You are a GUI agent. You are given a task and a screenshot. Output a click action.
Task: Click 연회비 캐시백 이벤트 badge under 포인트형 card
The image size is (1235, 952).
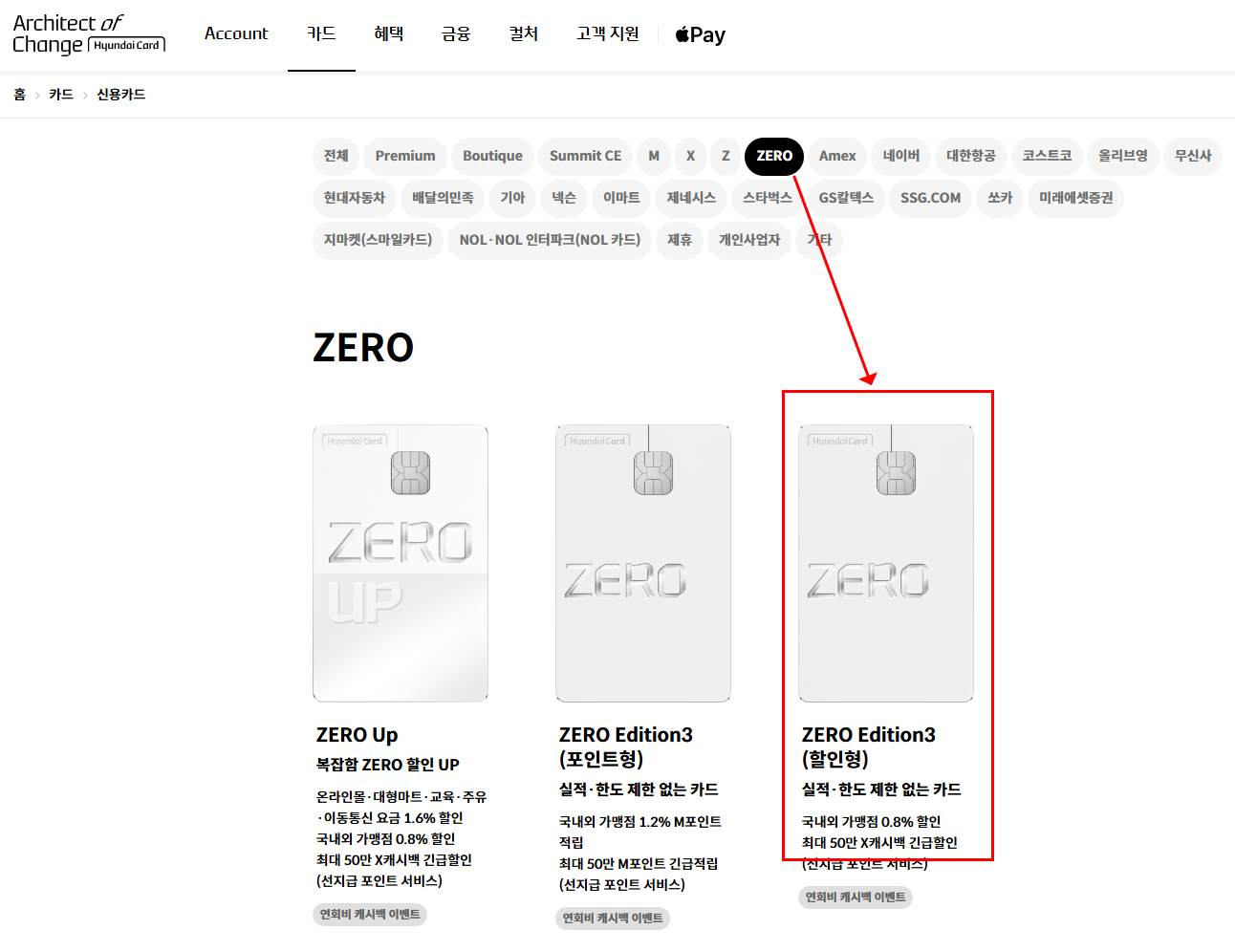pyautogui.click(x=613, y=919)
